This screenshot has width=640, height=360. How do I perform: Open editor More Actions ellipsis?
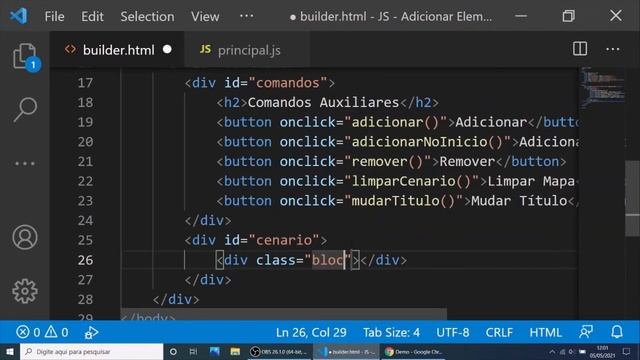[x=613, y=49]
